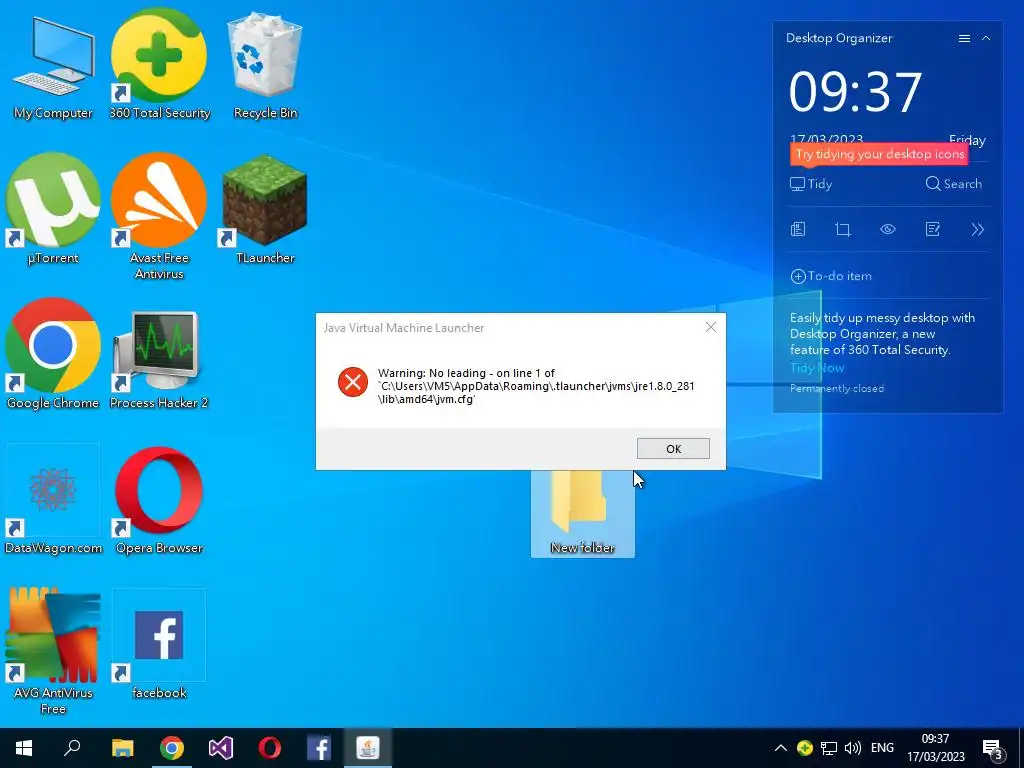This screenshot has height=768, width=1024.
Task: Select the Recycle Bin icon
Action: point(265,65)
